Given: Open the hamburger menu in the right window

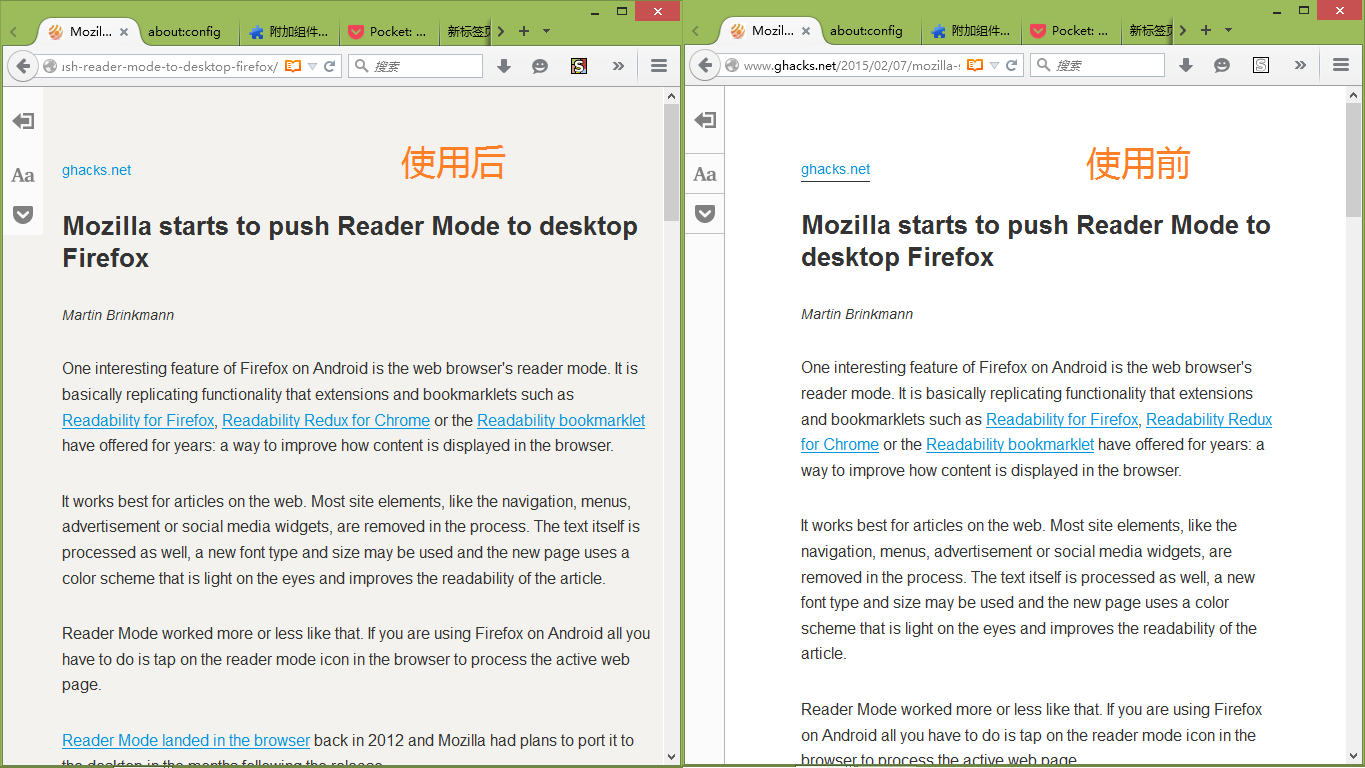Looking at the screenshot, I should click(x=1341, y=66).
